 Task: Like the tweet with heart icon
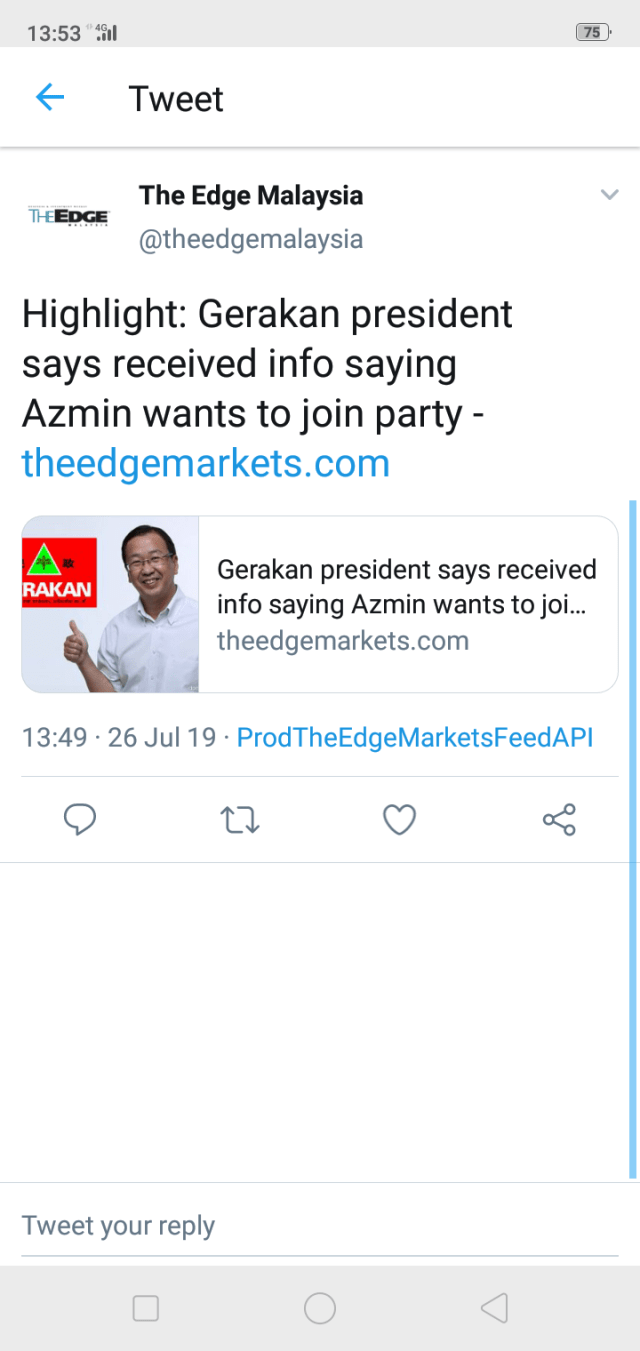coord(399,821)
